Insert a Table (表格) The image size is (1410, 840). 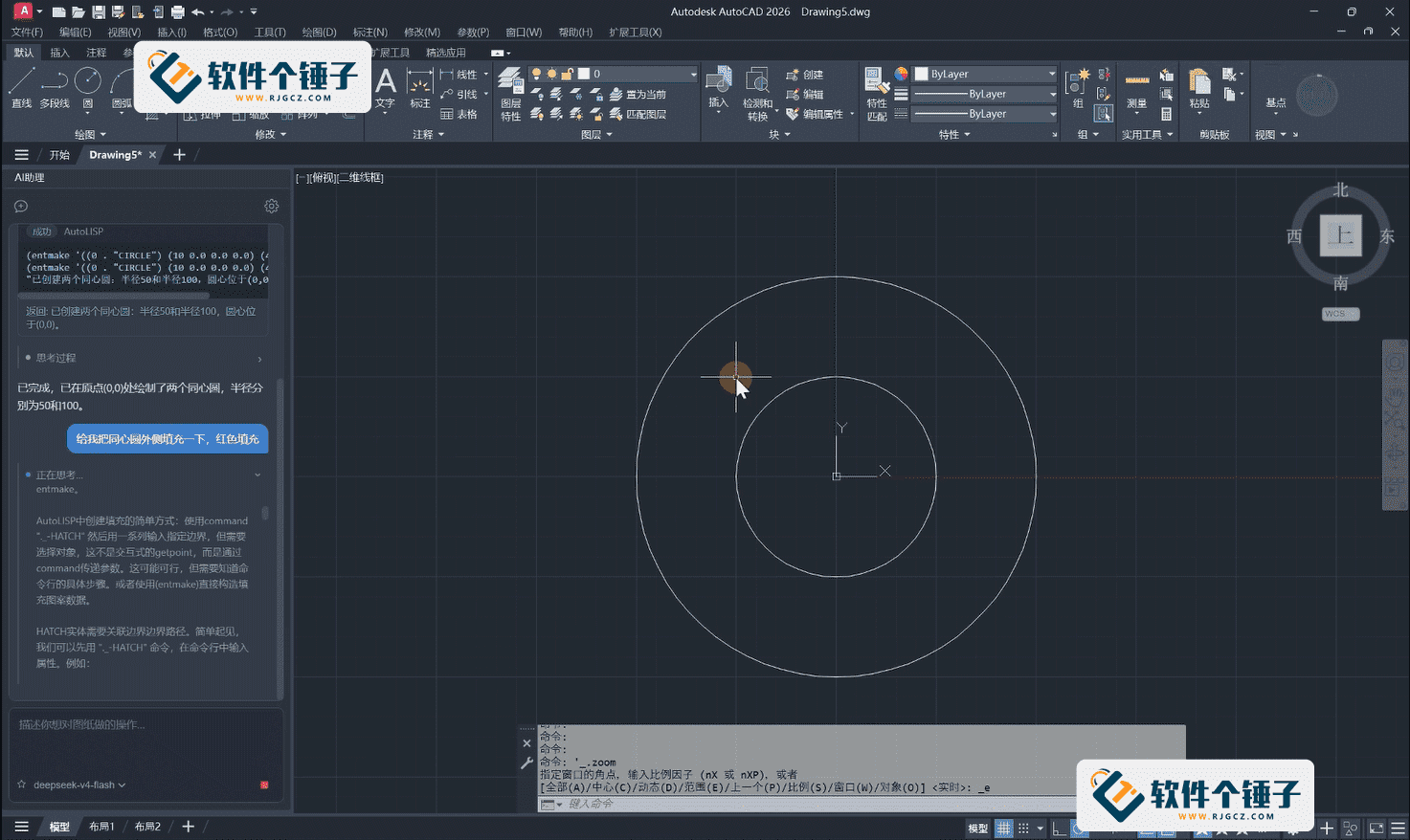(x=459, y=114)
